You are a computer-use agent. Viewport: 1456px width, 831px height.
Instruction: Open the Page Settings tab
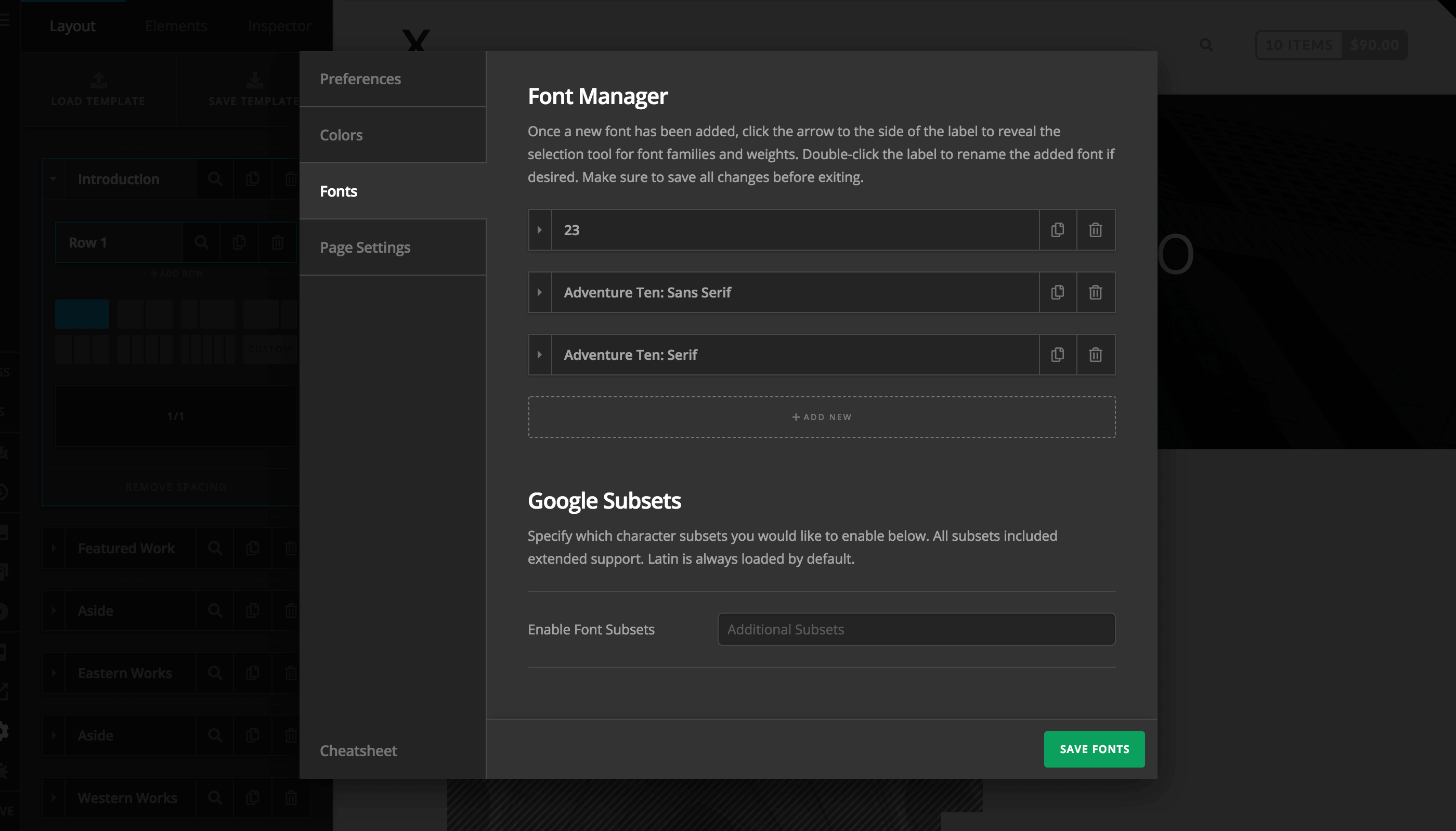click(x=365, y=248)
